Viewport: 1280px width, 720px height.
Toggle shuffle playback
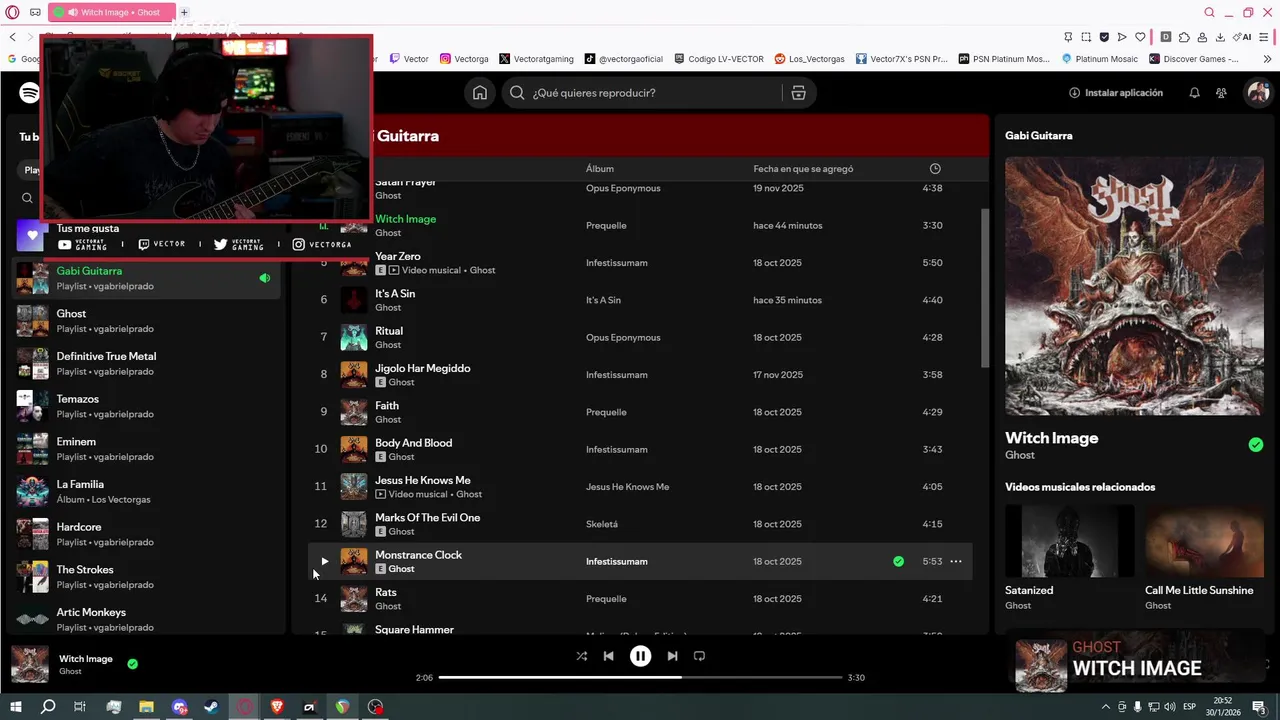582,656
